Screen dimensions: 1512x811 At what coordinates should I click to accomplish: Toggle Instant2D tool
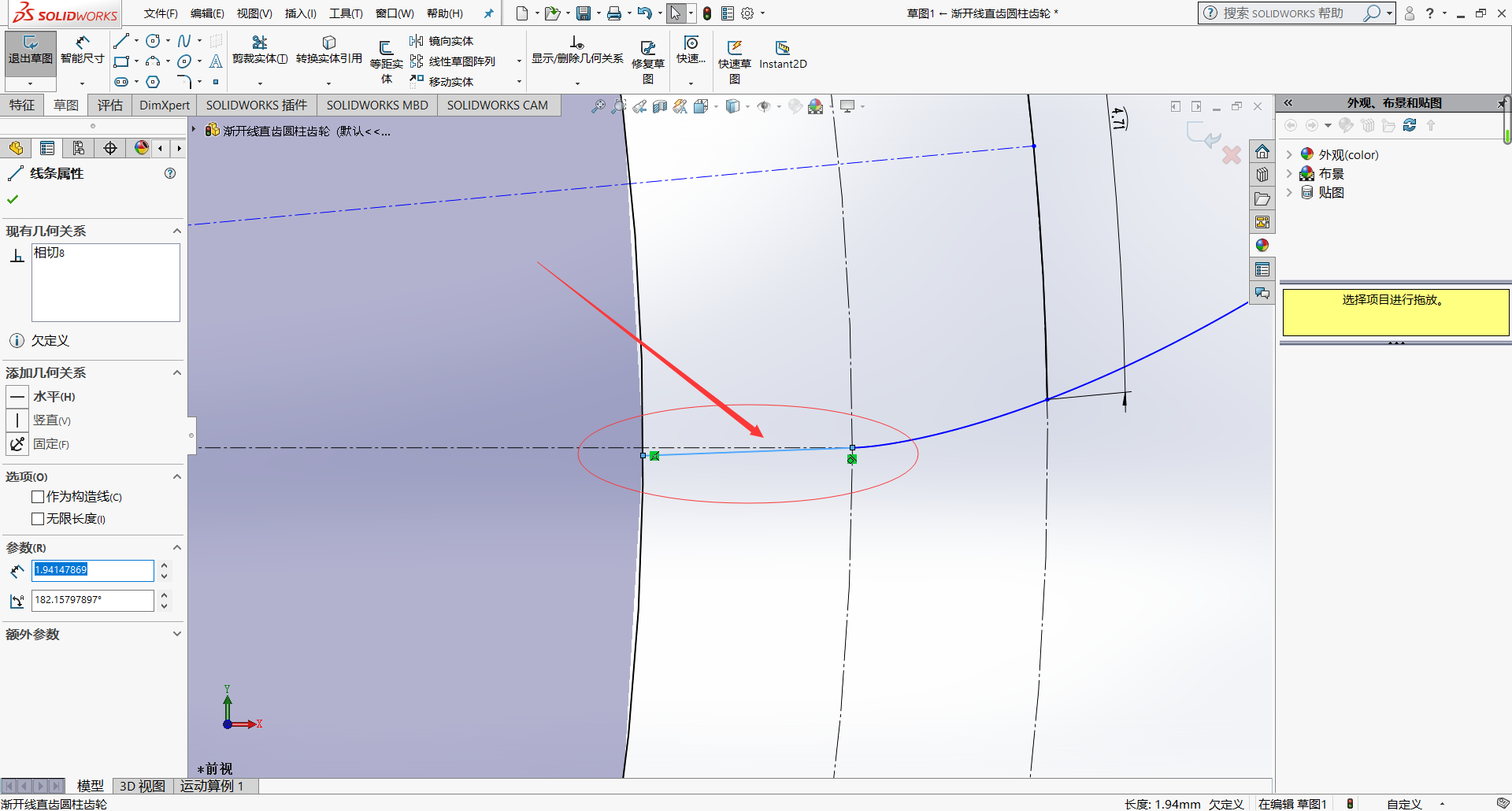(783, 55)
